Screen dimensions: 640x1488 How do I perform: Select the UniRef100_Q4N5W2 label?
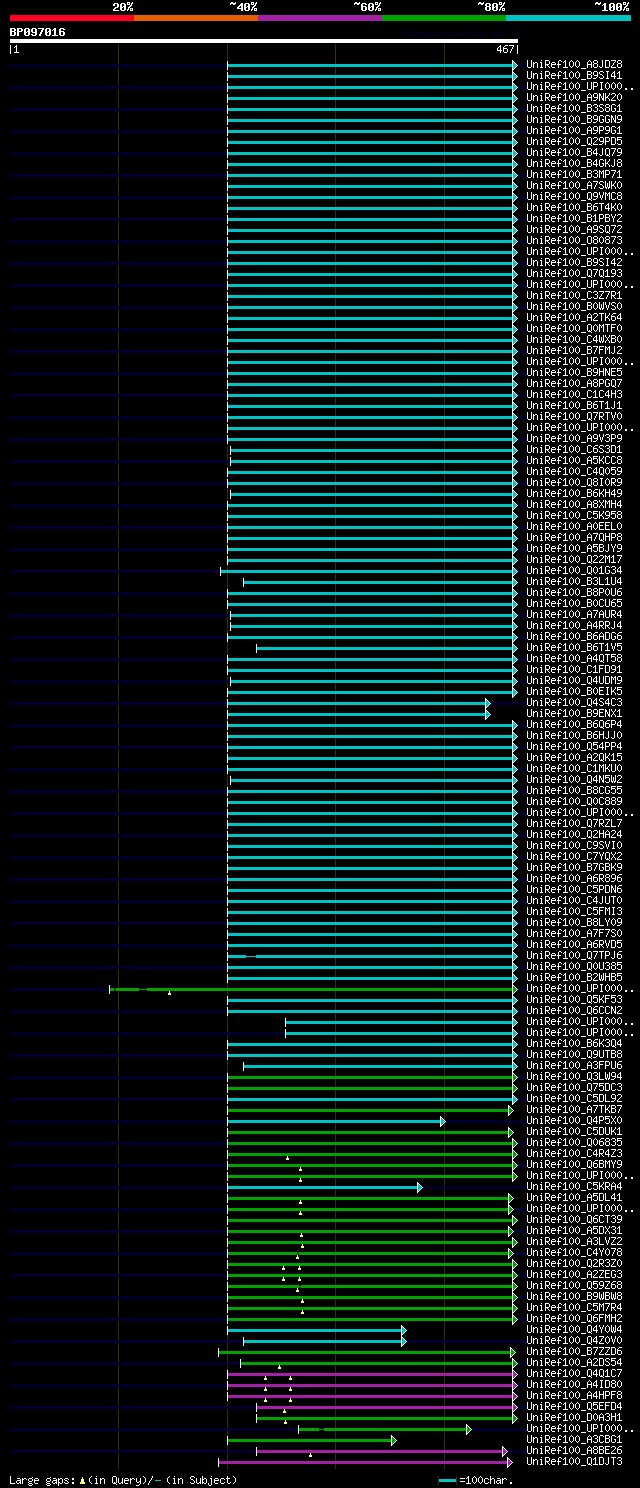[574, 779]
